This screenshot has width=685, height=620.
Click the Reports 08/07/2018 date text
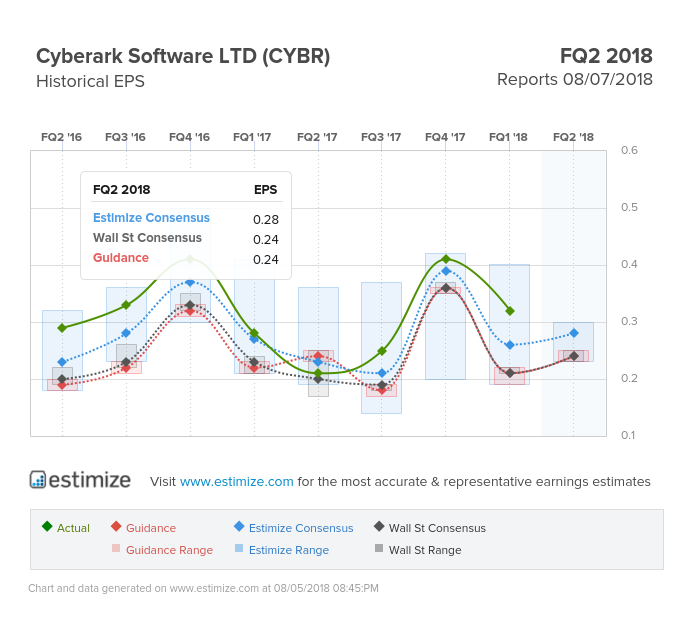click(x=575, y=80)
